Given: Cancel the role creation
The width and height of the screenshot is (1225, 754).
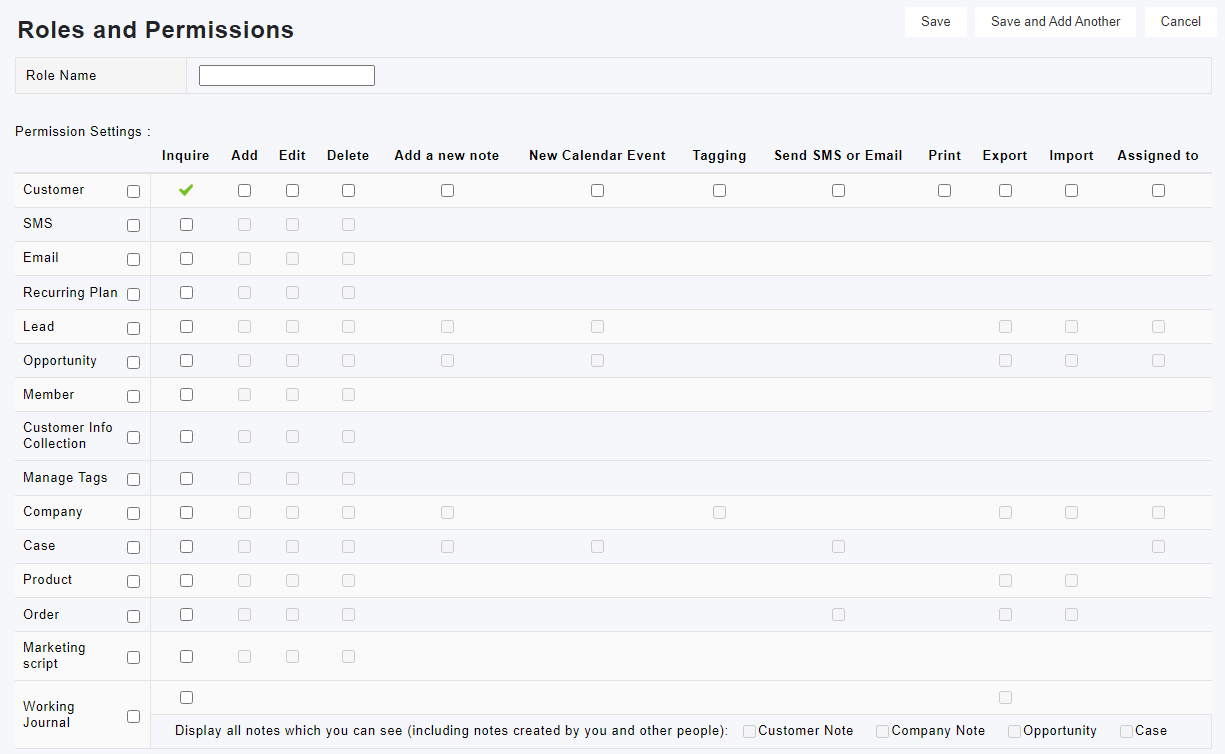Looking at the screenshot, I should point(1180,22).
